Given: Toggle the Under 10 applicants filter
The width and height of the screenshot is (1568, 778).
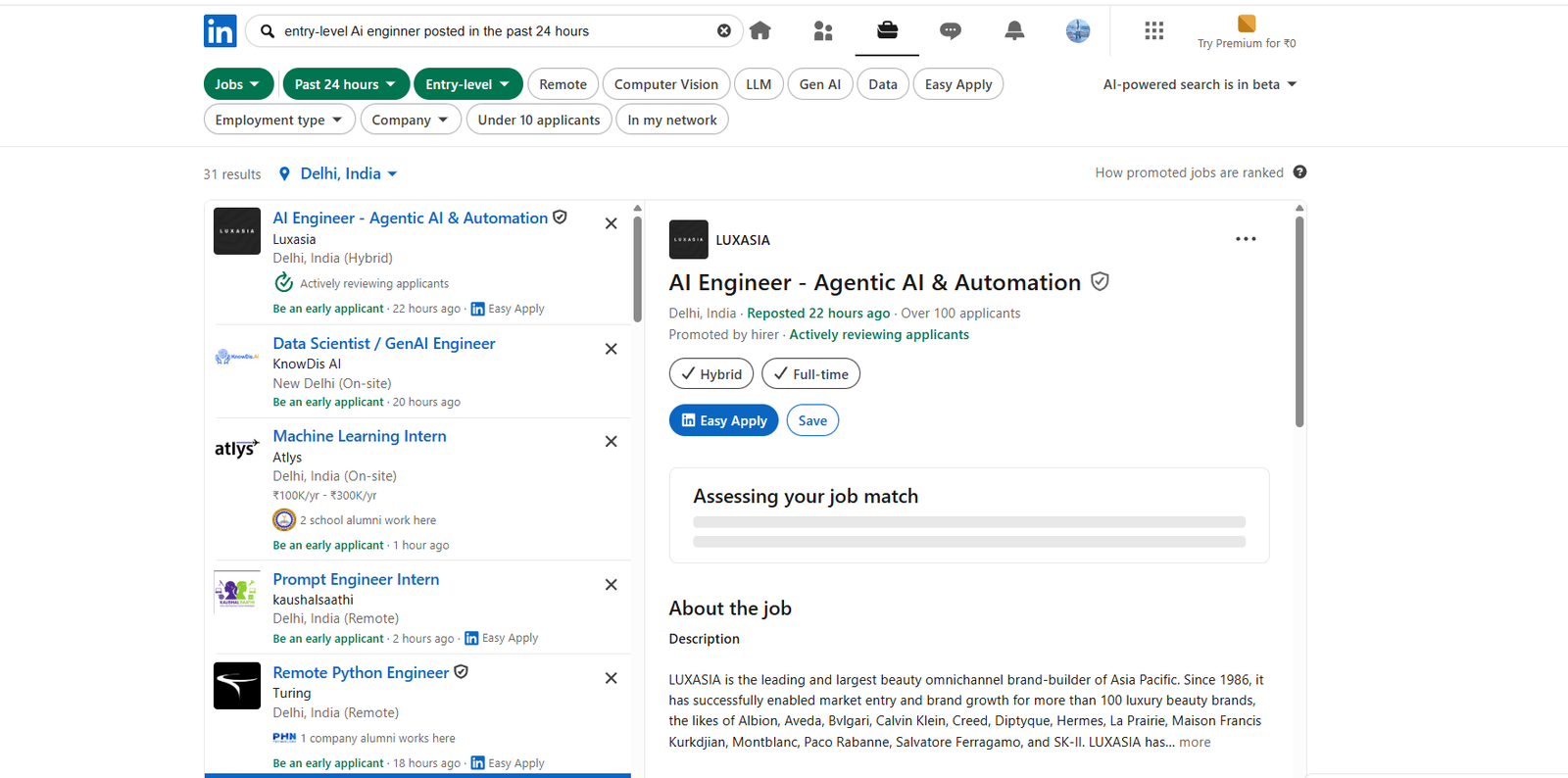Looking at the screenshot, I should [538, 120].
